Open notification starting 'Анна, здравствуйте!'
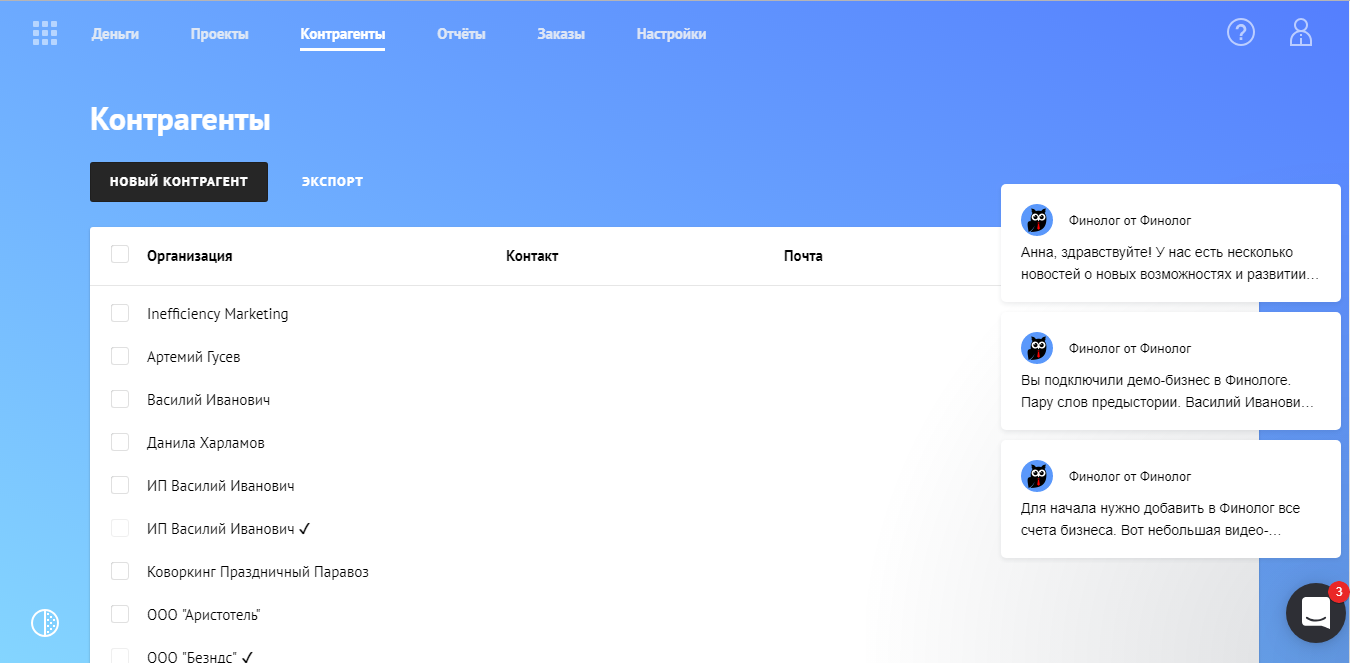This screenshot has height=663, width=1350. (1170, 243)
